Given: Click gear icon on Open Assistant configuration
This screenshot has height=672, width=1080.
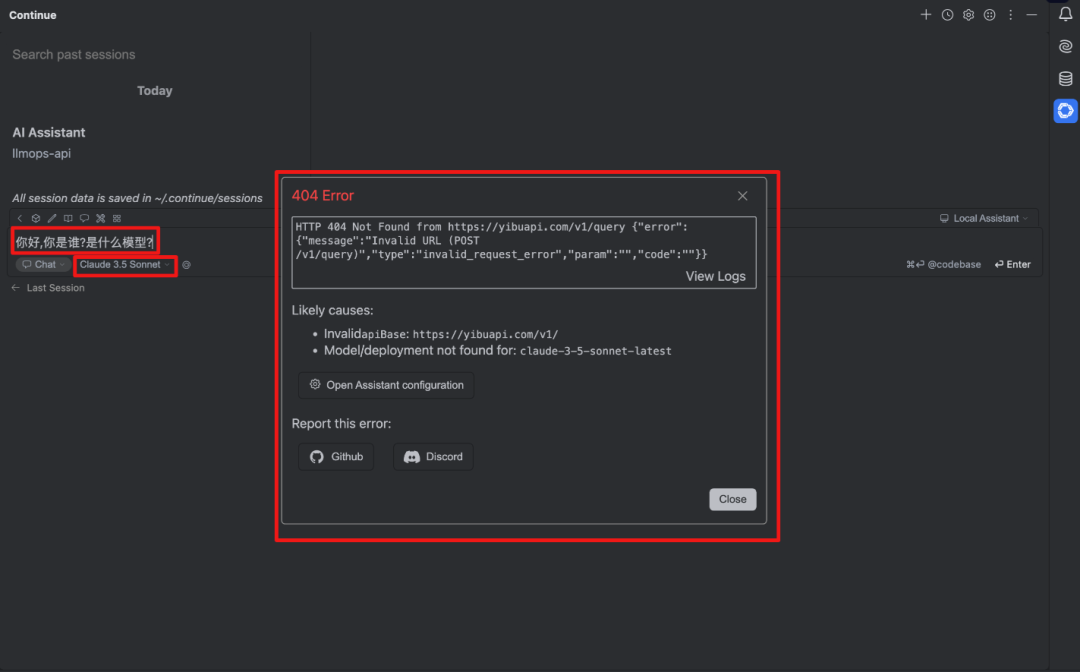Looking at the screenshot, I should [315, 384].
